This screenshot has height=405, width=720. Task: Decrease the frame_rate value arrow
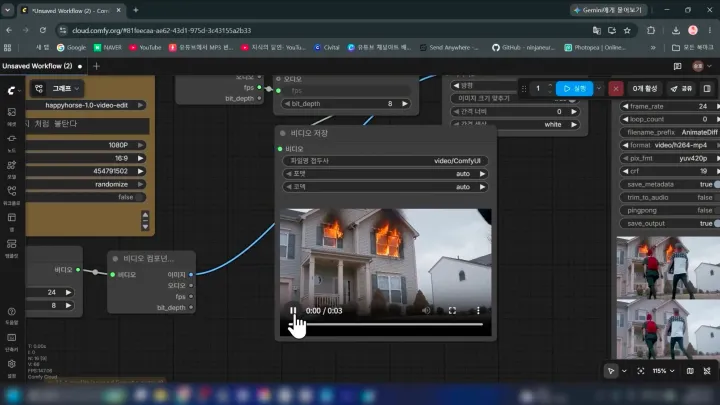[625, 106]
